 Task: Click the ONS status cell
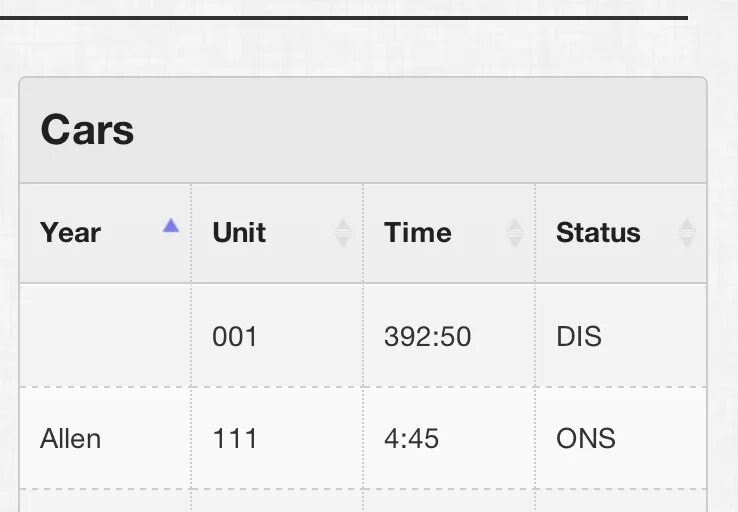[586, 438]
